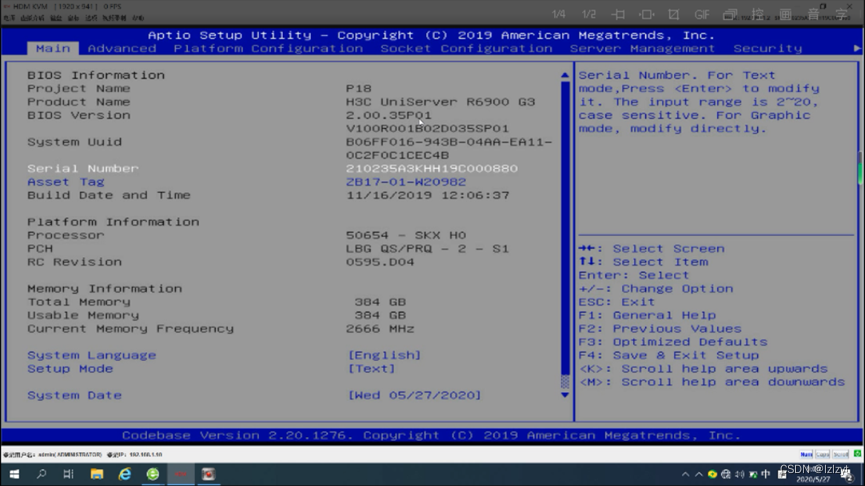The width and height of the screenshot is (865, 486).
Task: Switch to the HDM KVM taskbar window
Action: 181,474
